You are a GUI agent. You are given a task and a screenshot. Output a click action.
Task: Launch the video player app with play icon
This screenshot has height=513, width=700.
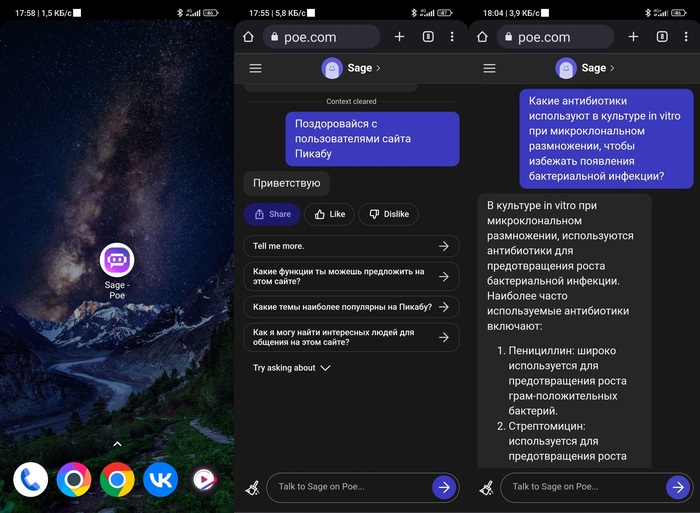(x=204, y=480)
